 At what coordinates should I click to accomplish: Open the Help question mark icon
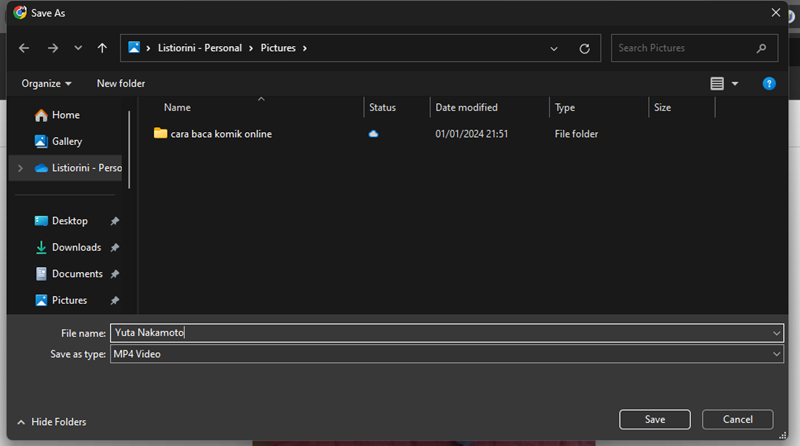[769, 84]
